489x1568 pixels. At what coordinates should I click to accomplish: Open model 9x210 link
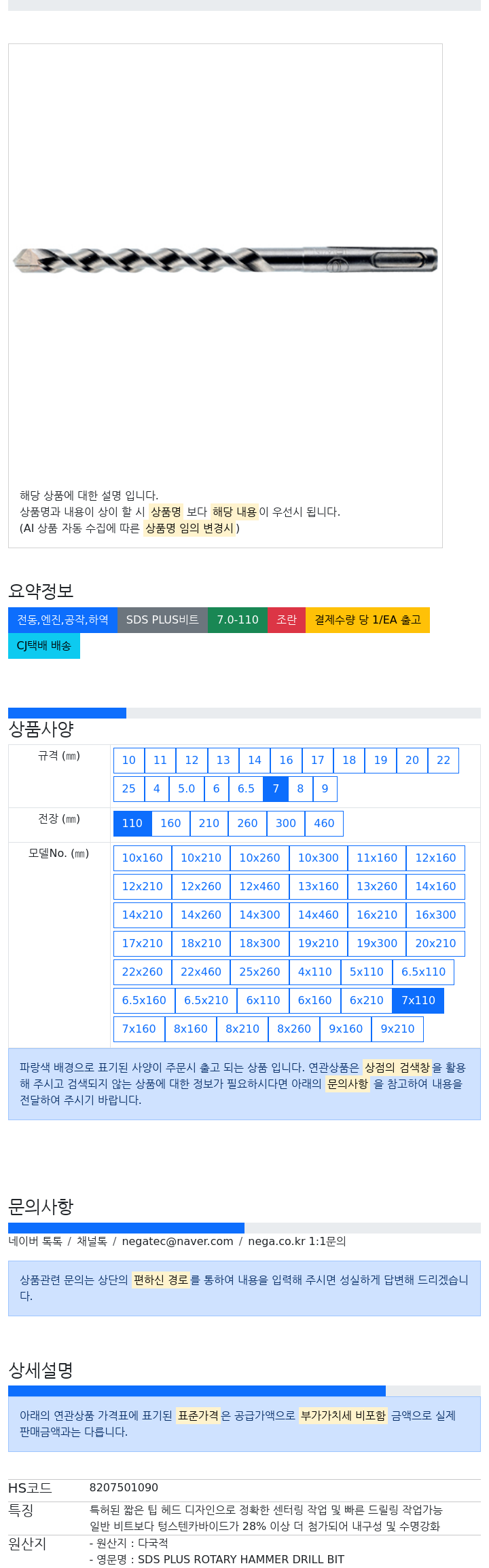coord(398,1029)
